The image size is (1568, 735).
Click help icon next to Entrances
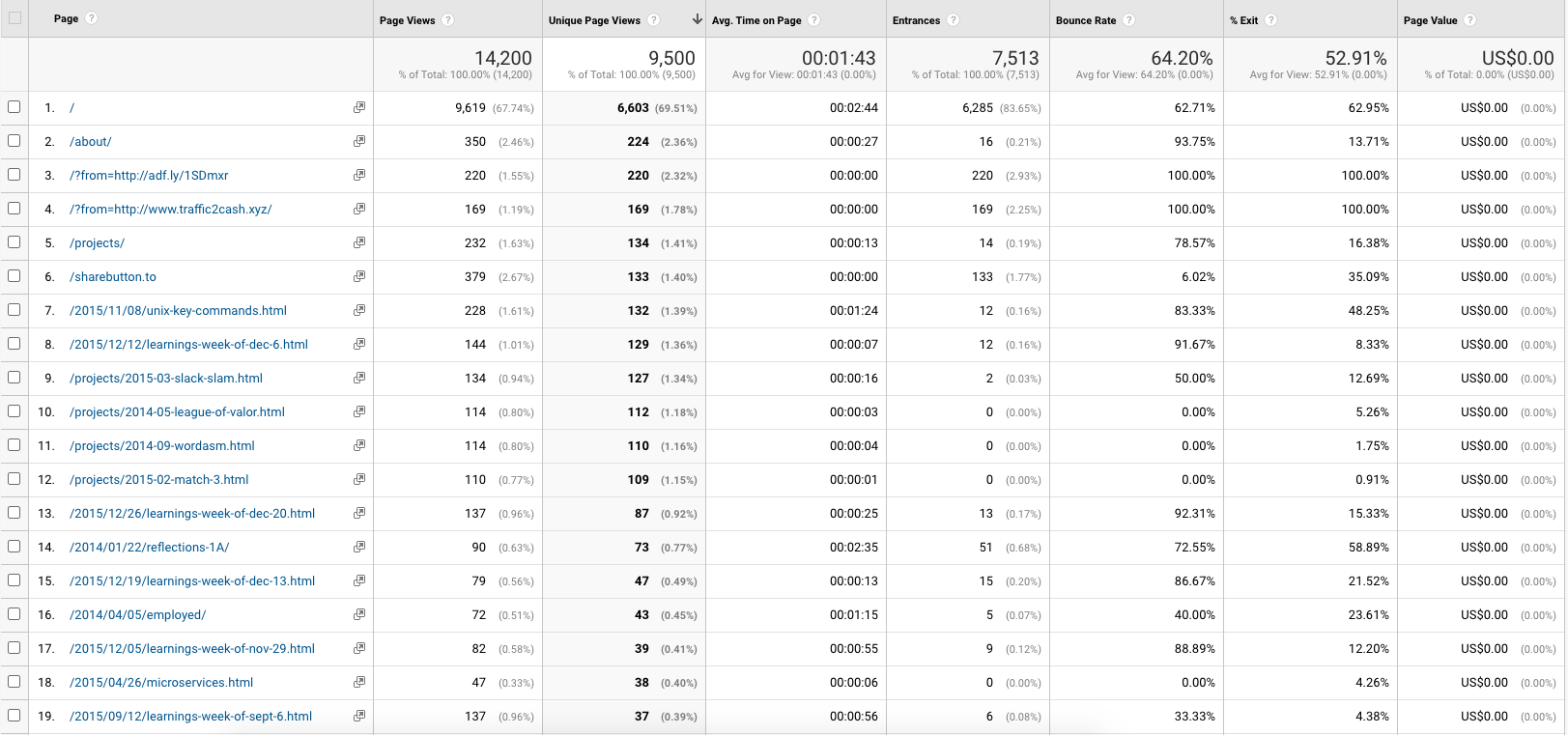tap(954, 20)
